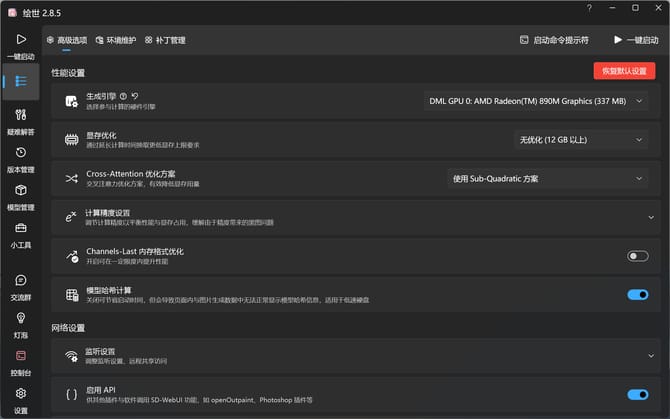Open 显存优化 dropdown showing 无优化
The width and height of the screenshot is (670, 419).
(581, 140)
